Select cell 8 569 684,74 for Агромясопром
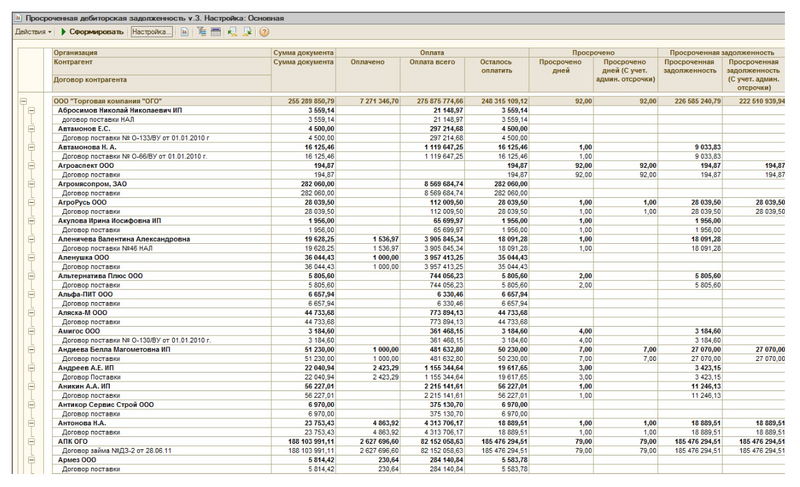The image size is (800, 487). pyautogui.click(x=432, y=184)
